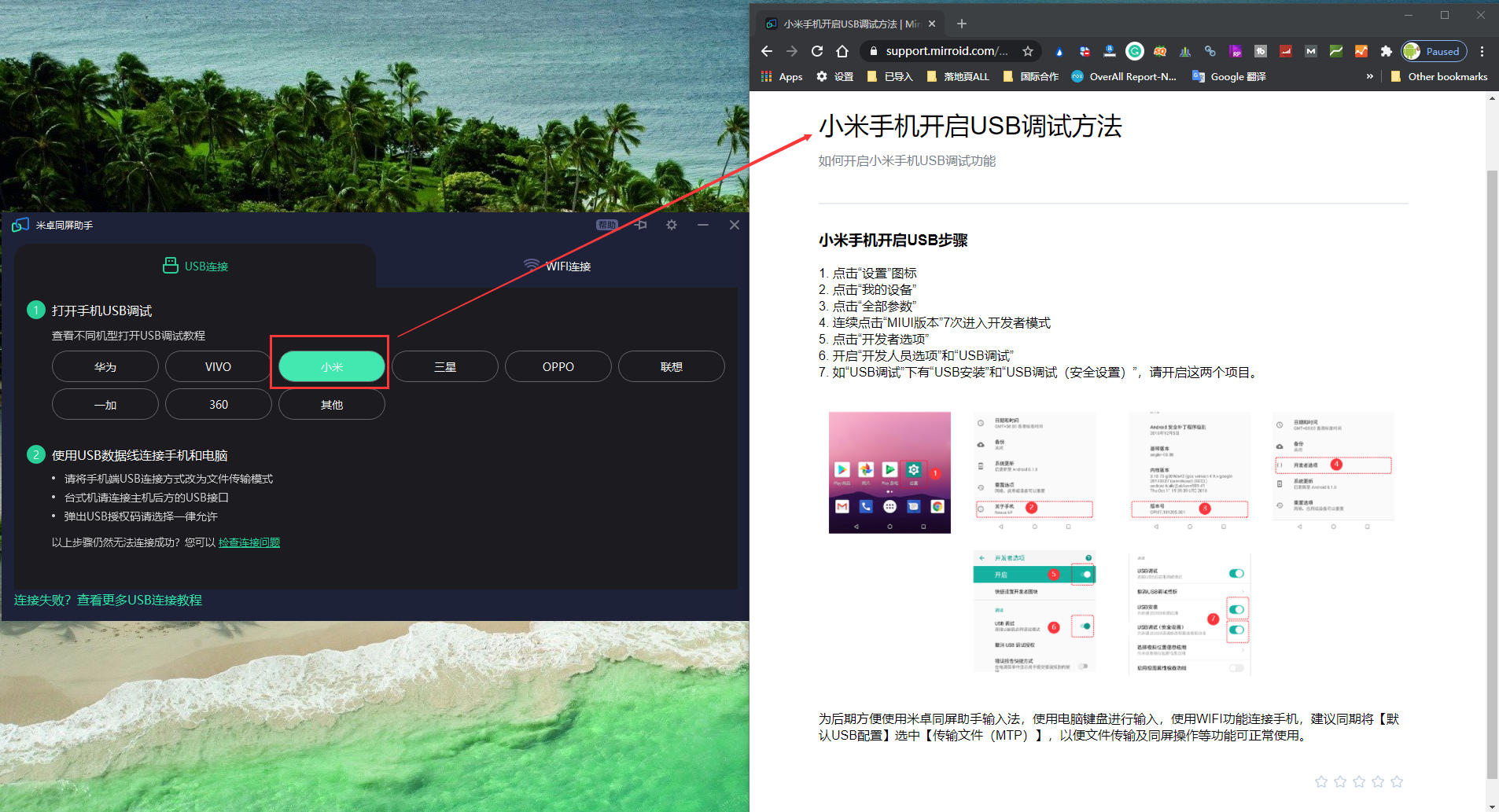1499x812 pixels.
Task: Open 米卓同屏助手 settings gear
Action: (671, 225)
